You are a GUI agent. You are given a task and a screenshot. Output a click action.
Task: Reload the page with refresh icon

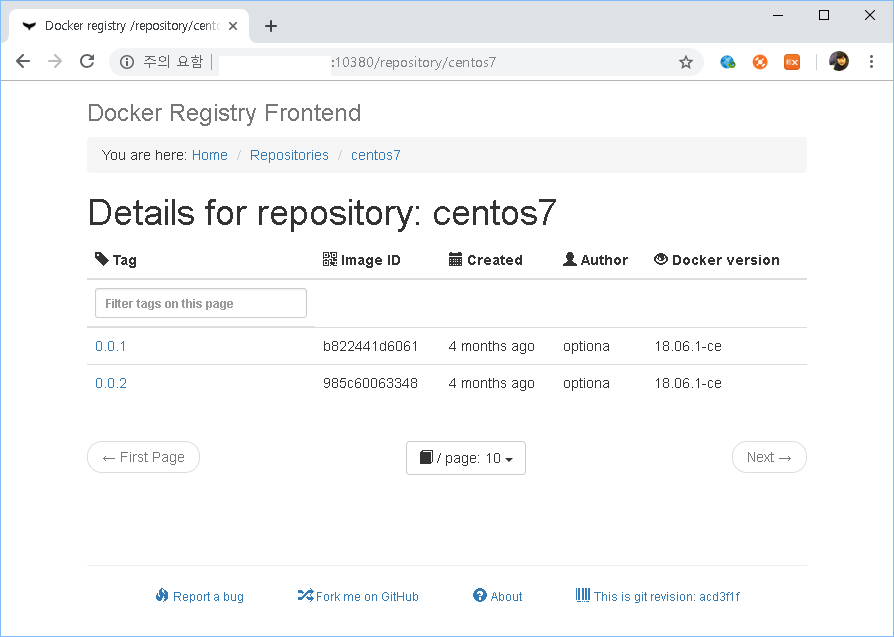click(x=87, y=61)
